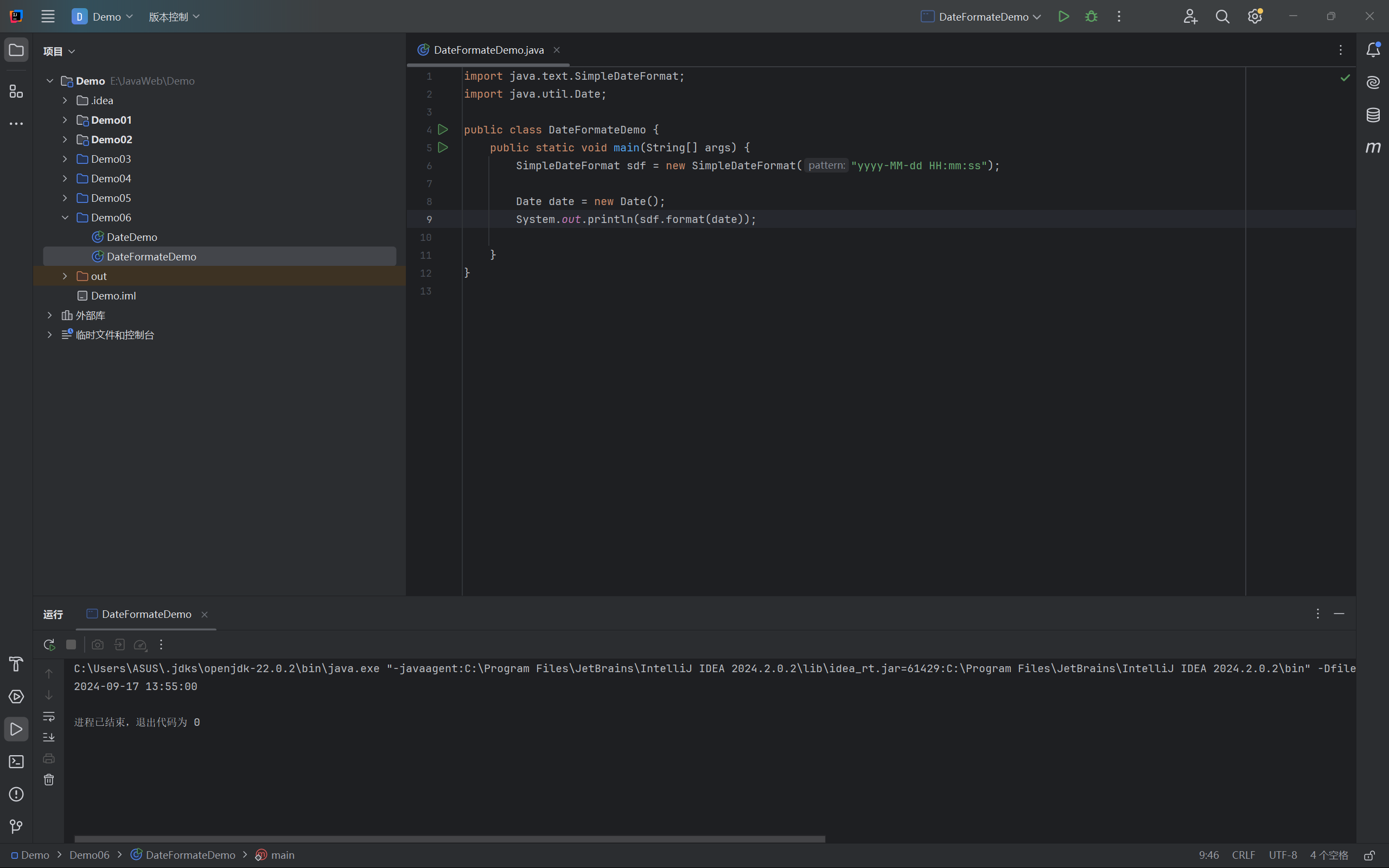This screenshot has width=1389, height=868.
Task: Open the Maven tool window
Action: click(1373, 148)
